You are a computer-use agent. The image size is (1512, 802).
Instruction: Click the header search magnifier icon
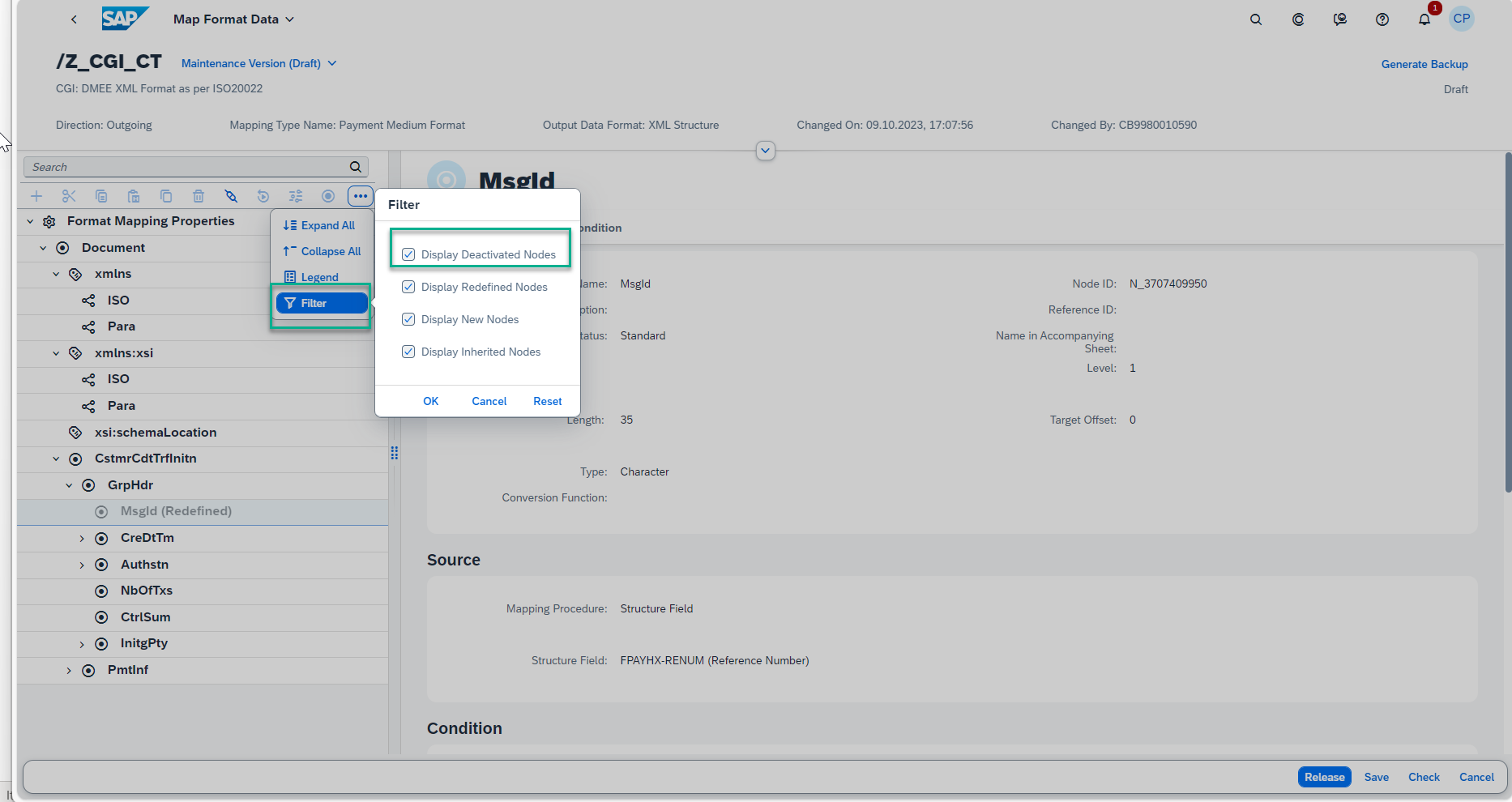[x=1256, y=19]
